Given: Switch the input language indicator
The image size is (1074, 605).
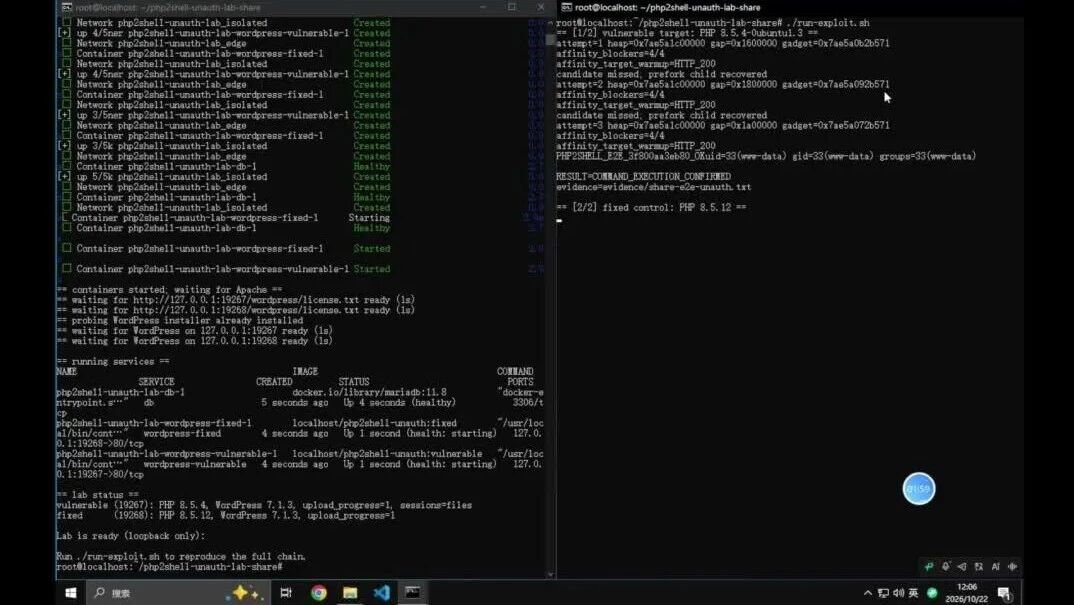Looking at the screenshot, I should pos(913,593).
